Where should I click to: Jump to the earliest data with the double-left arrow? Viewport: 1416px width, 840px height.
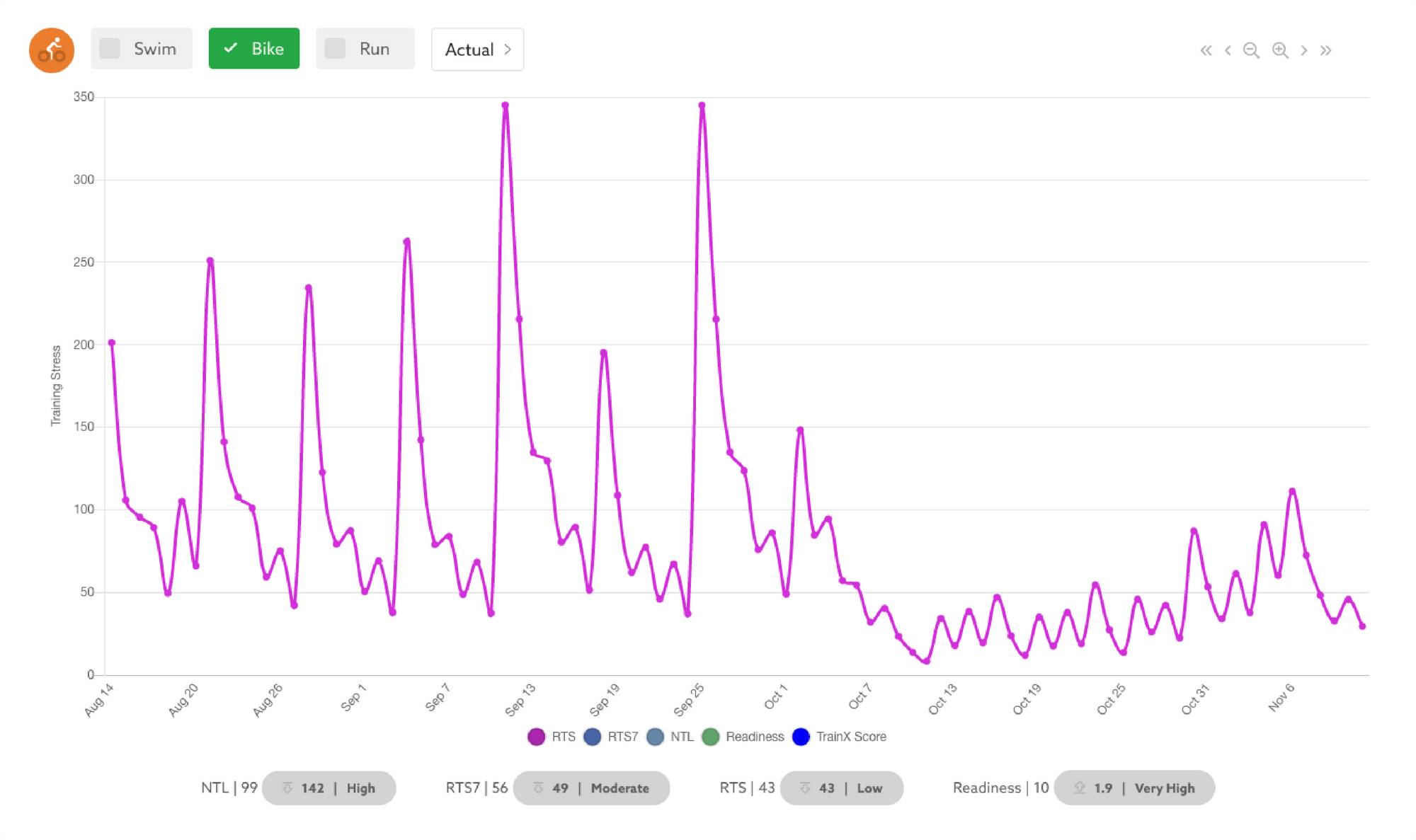1206,50
